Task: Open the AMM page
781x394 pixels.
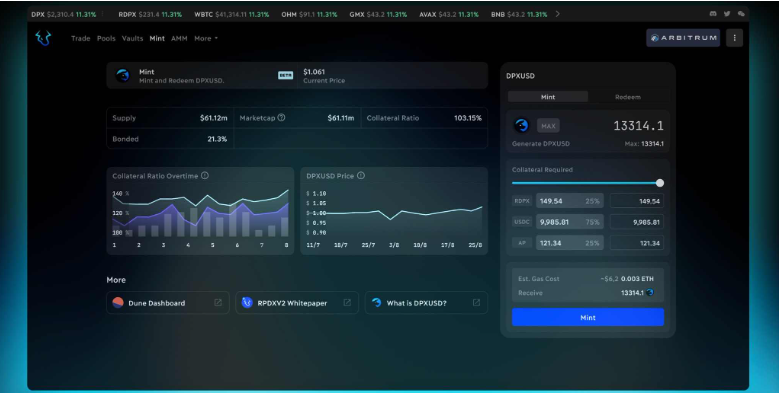Action: pyautogui.click(x=179, y=38)
